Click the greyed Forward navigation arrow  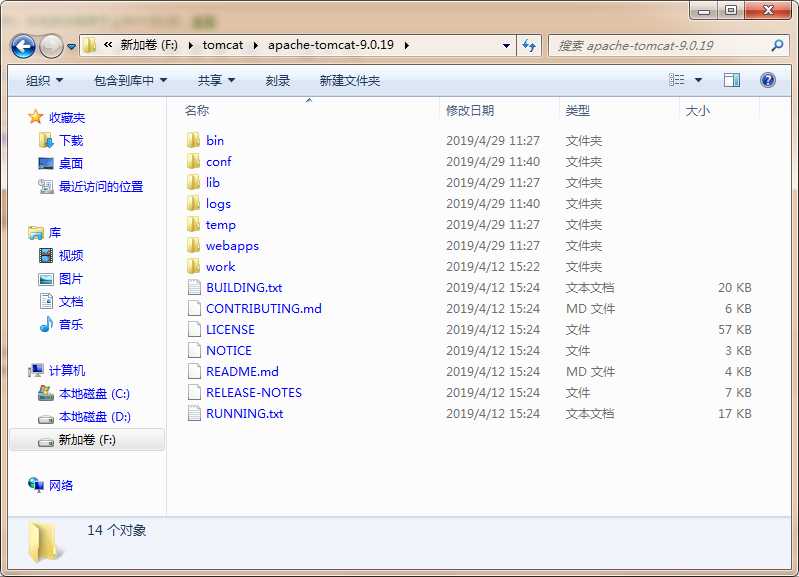(51, 46)
